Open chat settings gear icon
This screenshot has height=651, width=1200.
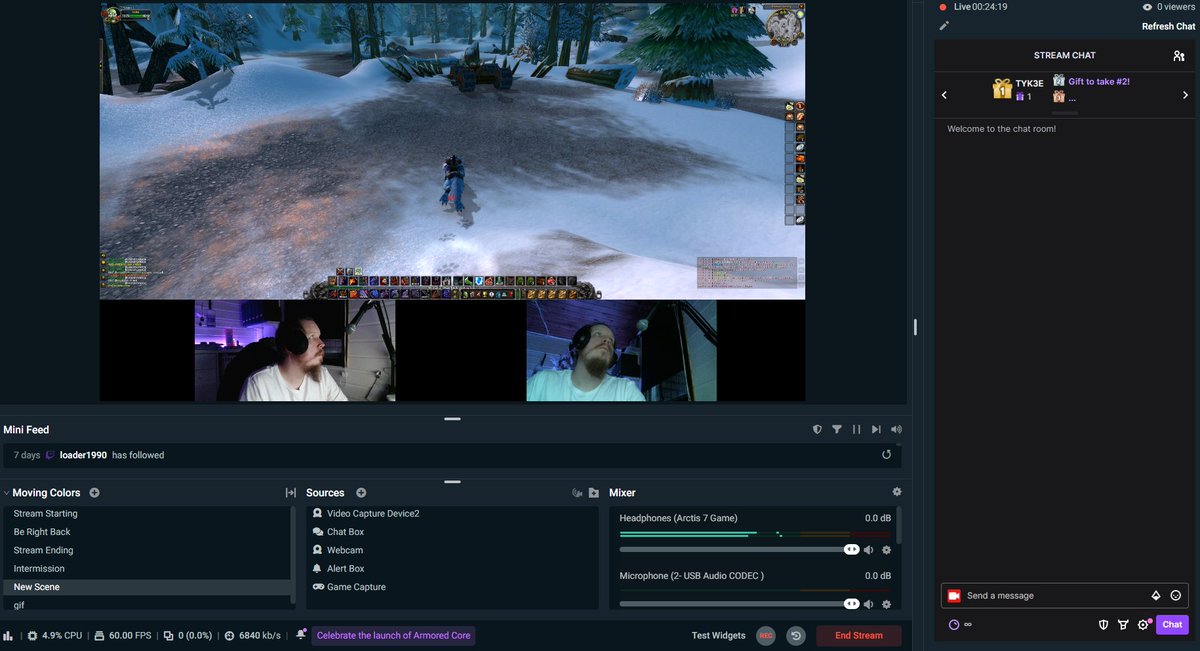tap(1143, 624)
